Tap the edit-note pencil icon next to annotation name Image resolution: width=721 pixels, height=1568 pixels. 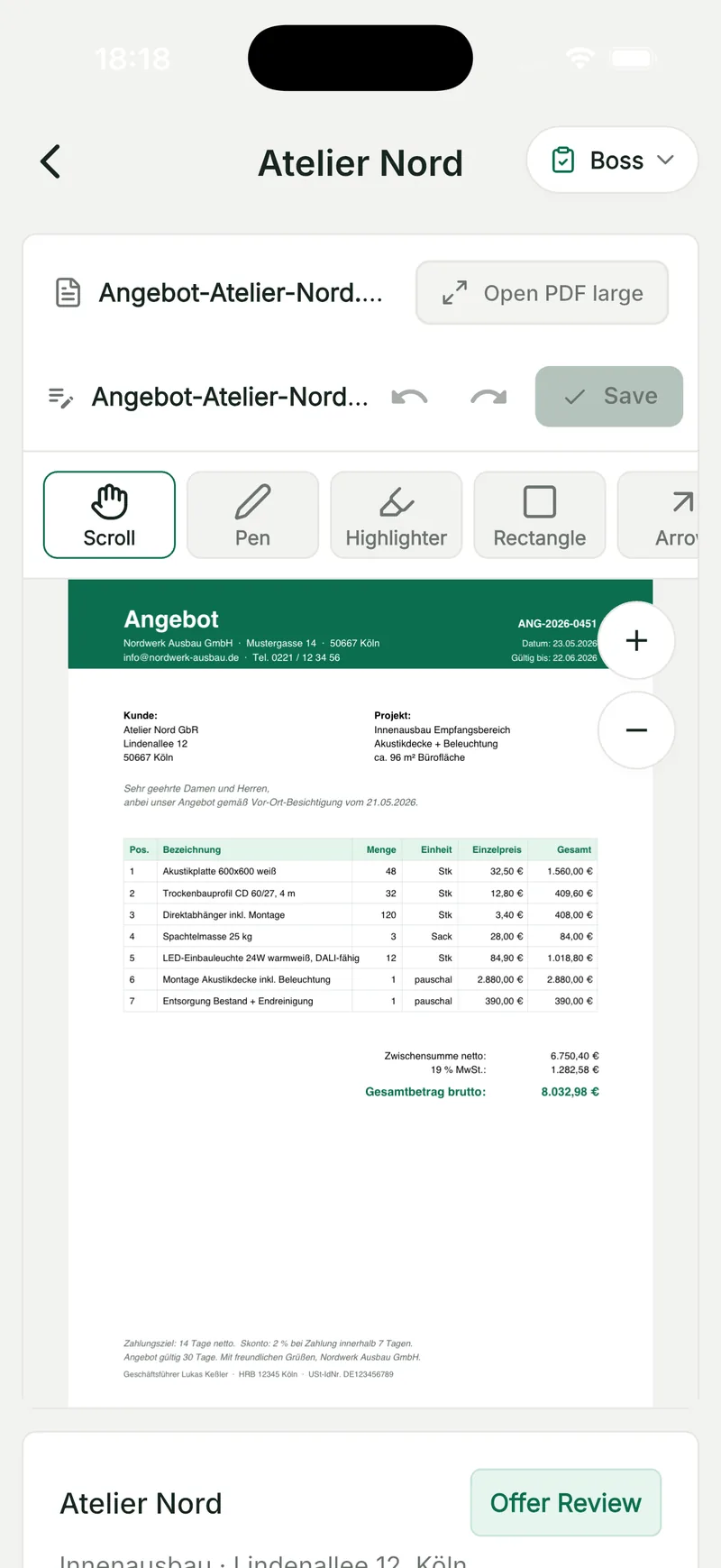[60, 397]
